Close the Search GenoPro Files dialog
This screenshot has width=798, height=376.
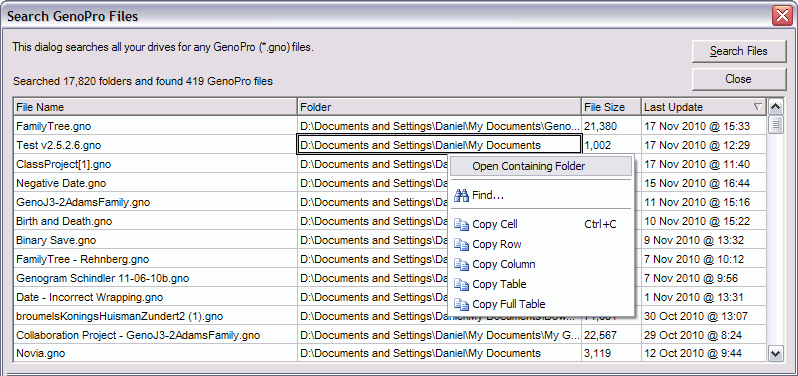783,15
